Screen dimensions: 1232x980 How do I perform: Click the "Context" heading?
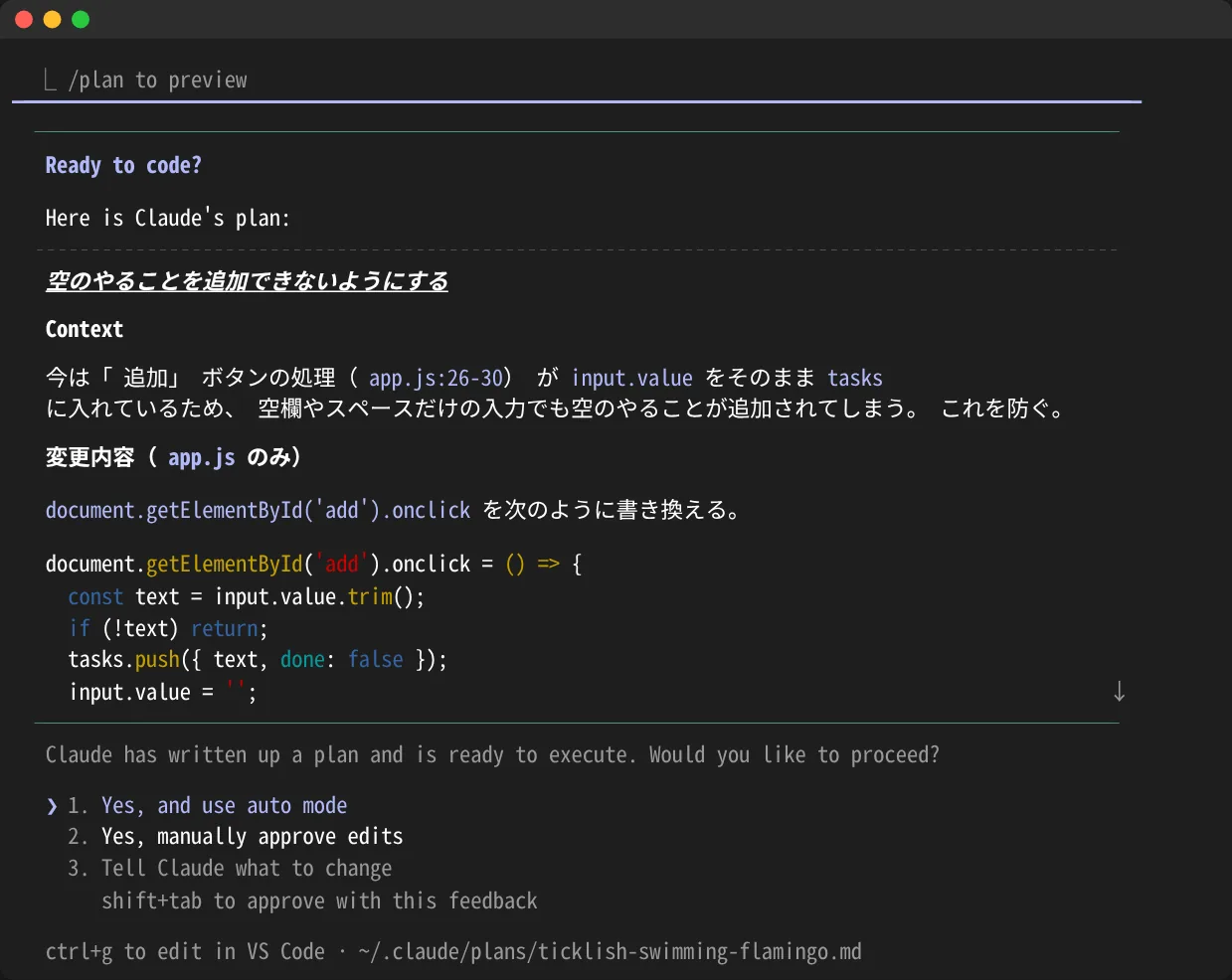click(x=85, y=329)
